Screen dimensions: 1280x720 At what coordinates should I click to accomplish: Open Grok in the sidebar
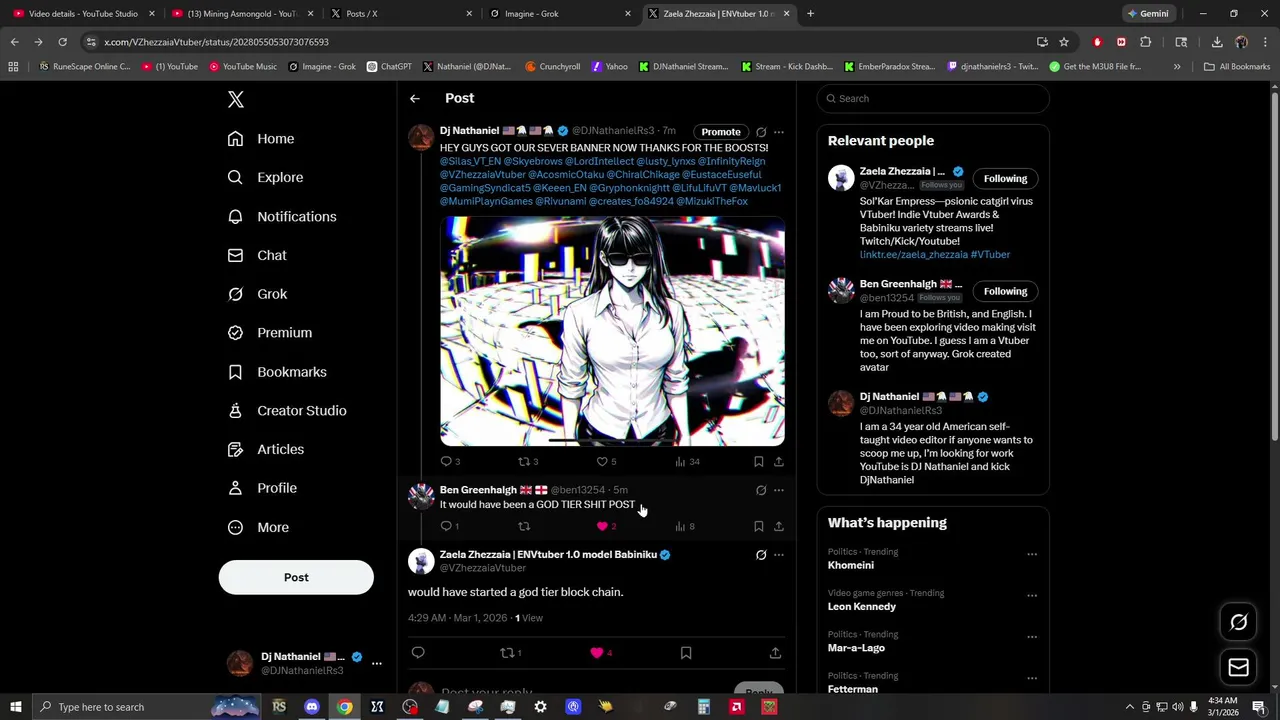pyautogui.click(x=257, y=294)
